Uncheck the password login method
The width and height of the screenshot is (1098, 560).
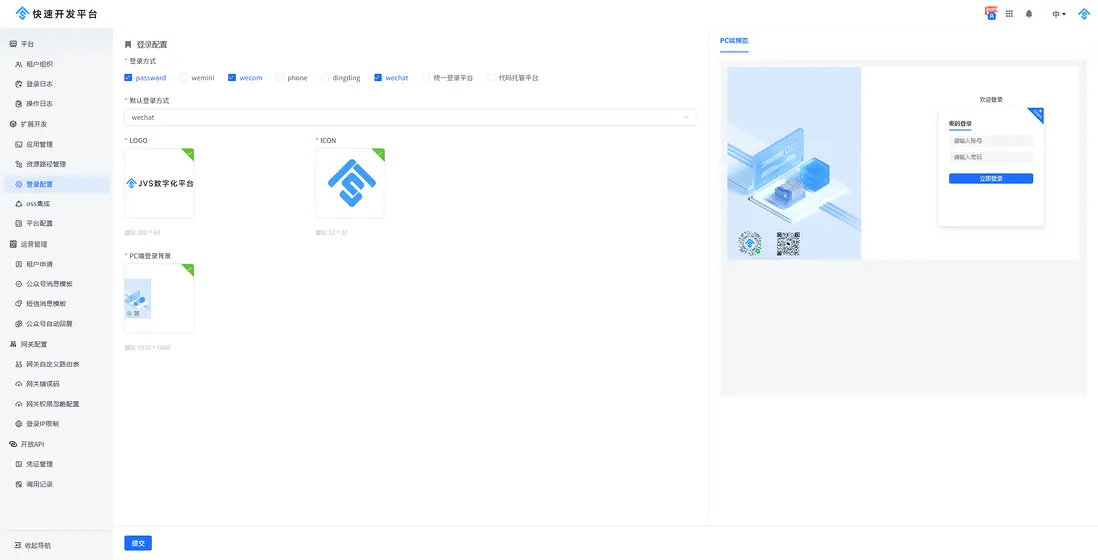click(x=127, y=78)
